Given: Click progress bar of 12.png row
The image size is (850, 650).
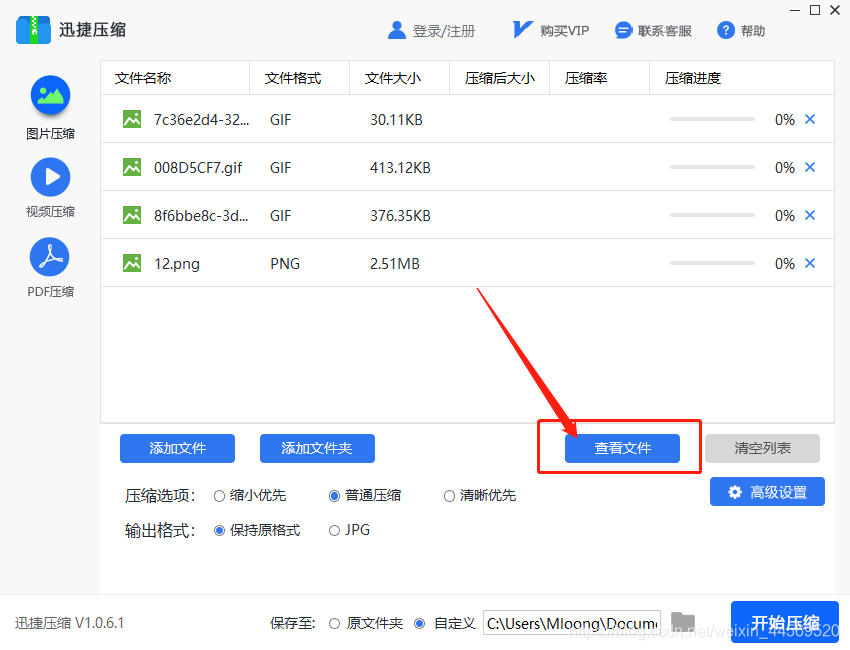Looking at the screenshot, I should (712, 263).
